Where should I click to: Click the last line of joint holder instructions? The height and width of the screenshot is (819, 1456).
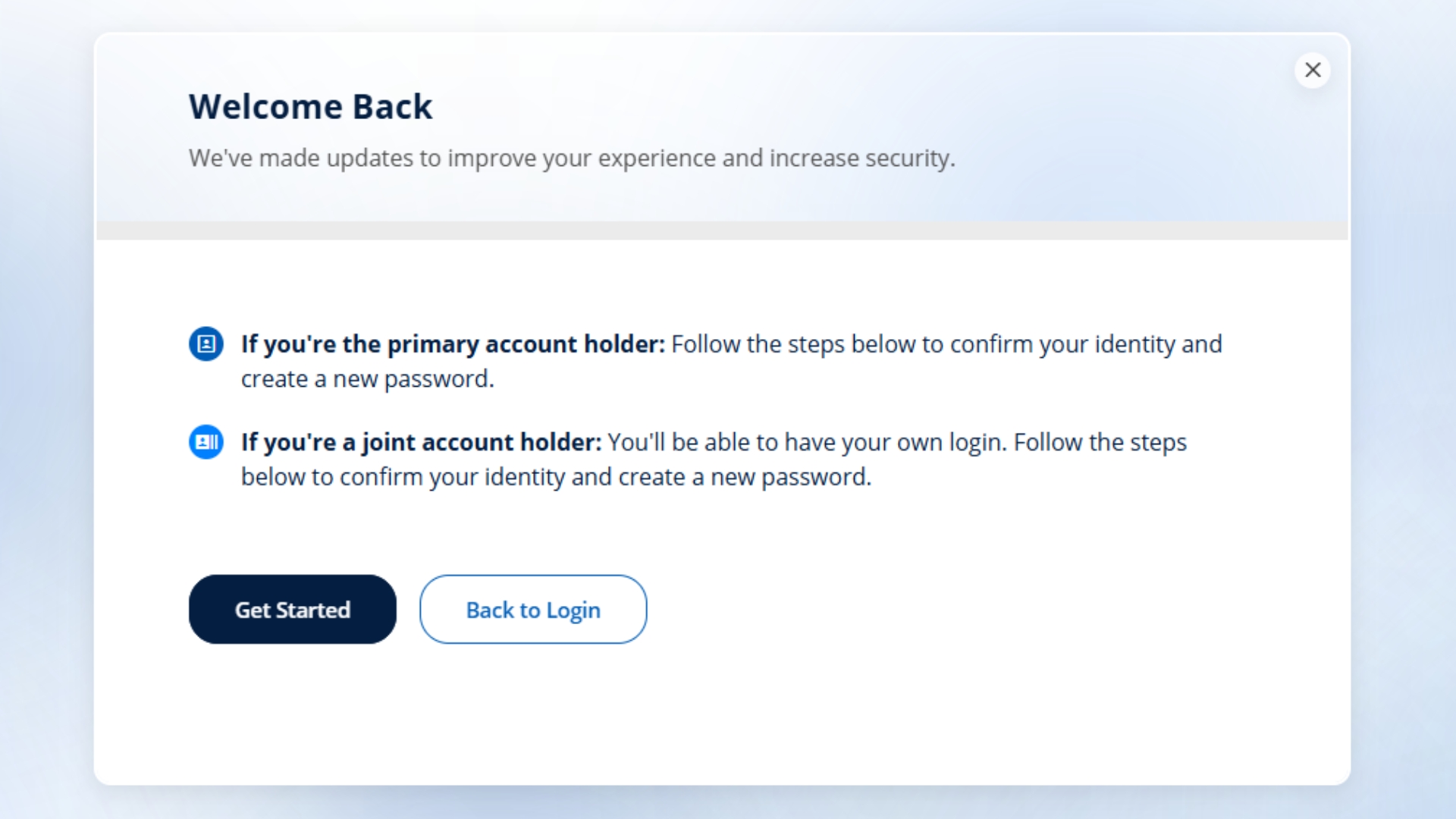pos(556,477)
